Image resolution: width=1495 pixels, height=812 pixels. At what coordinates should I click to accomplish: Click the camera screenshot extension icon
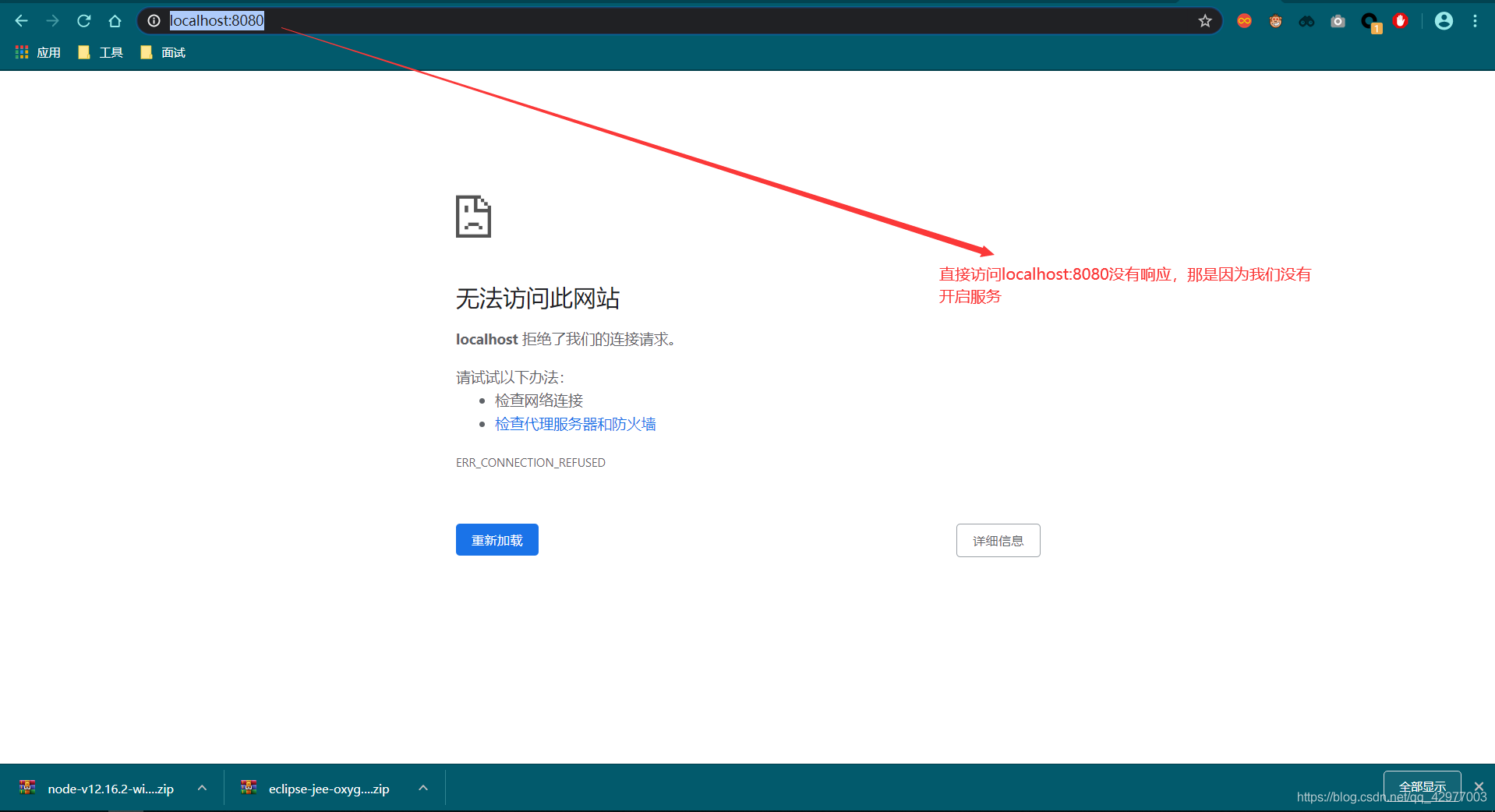[1338, 21]
